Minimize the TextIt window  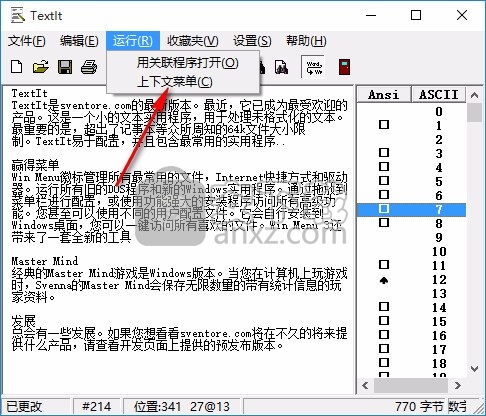tap(371, 15)
